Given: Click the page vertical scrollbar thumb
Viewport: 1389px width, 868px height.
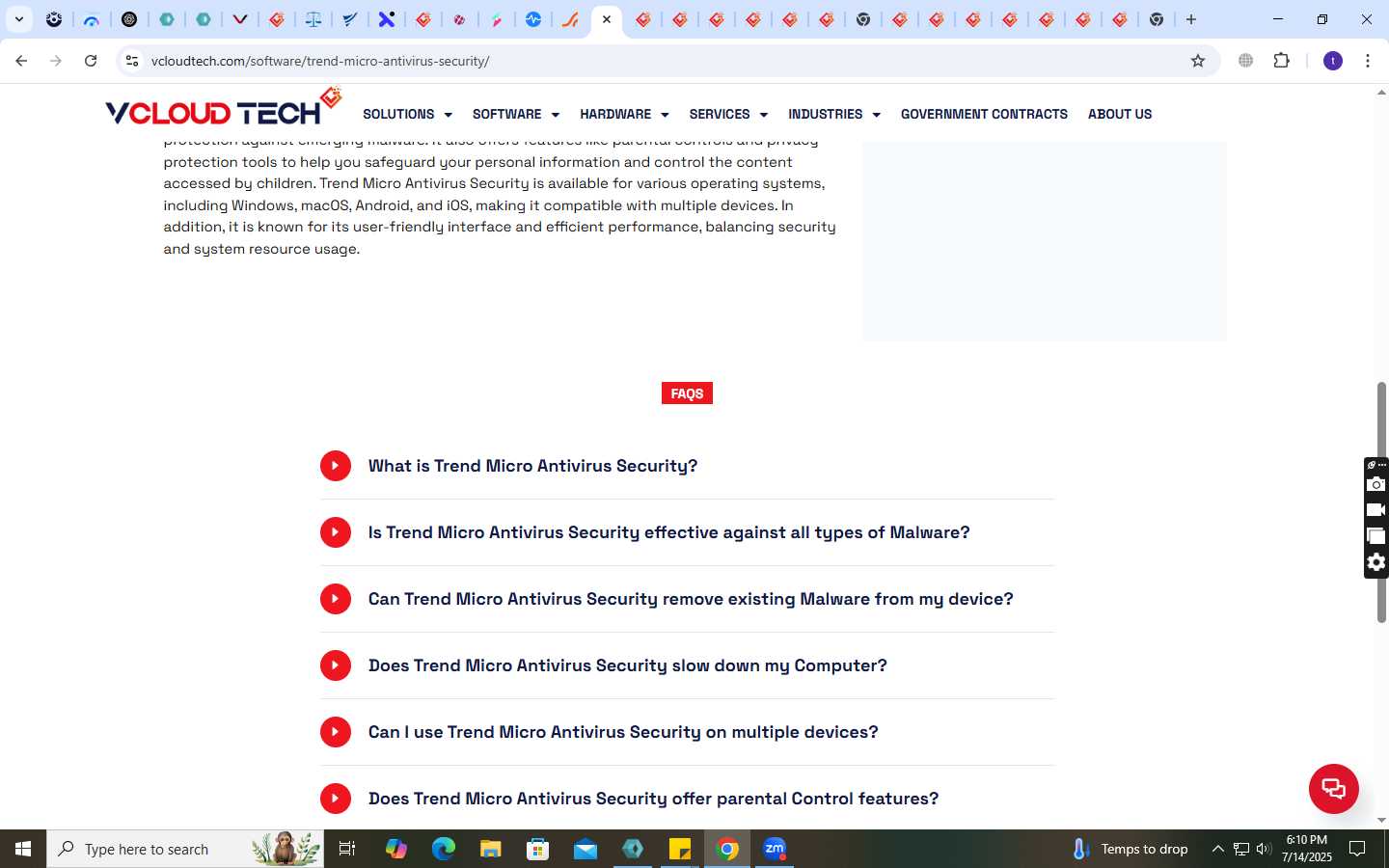Looking at the screenshot, I should [1381, 502].
